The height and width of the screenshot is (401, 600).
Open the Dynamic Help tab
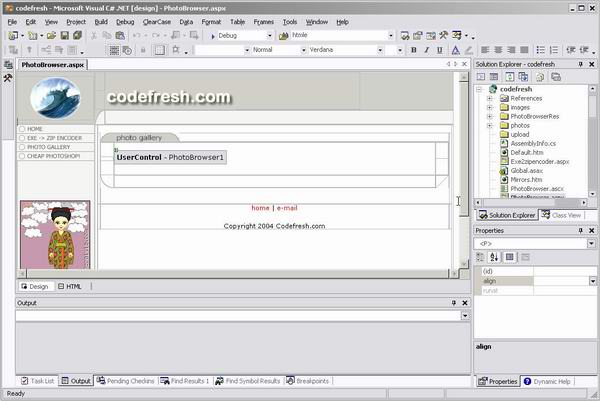click(x=547, y=381)
